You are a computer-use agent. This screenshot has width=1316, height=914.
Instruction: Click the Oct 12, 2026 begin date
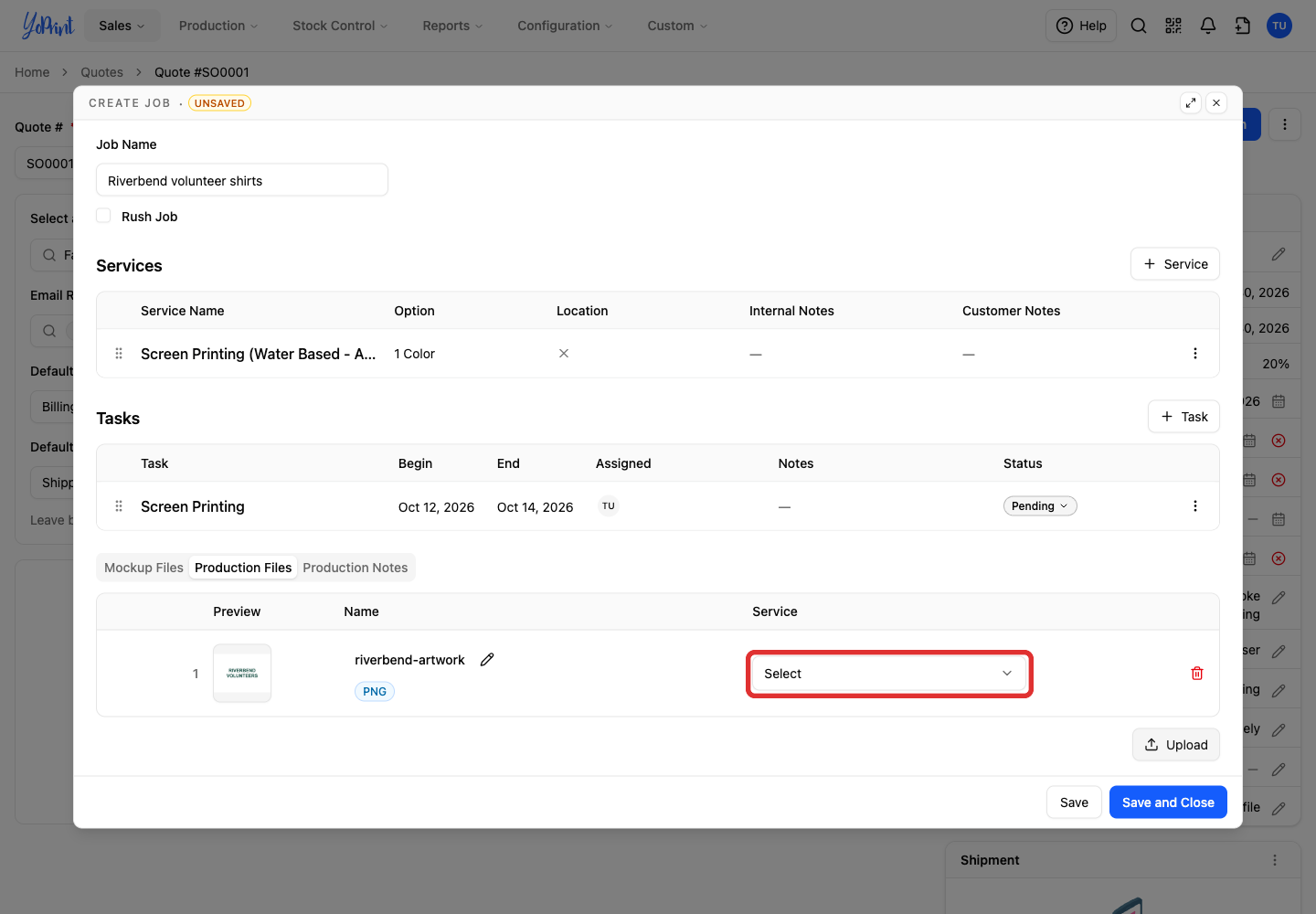point(436,507)
